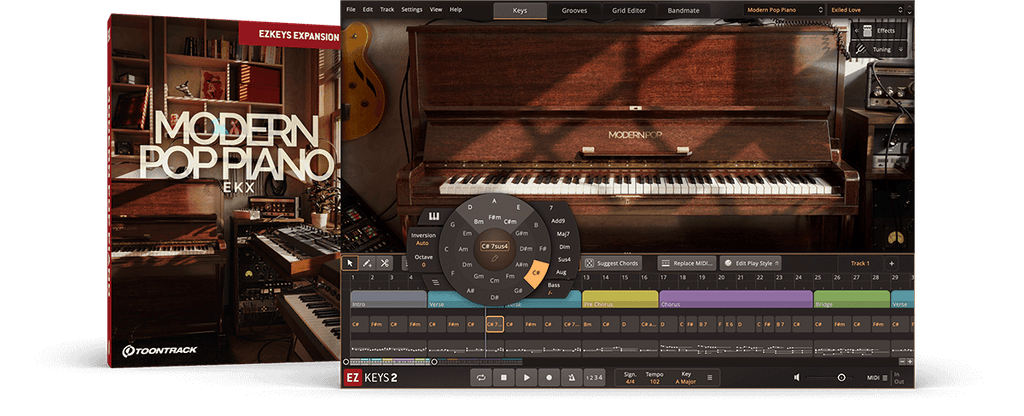
Task: Open the song settings menu icon next to Key
Action: (710, 377)
